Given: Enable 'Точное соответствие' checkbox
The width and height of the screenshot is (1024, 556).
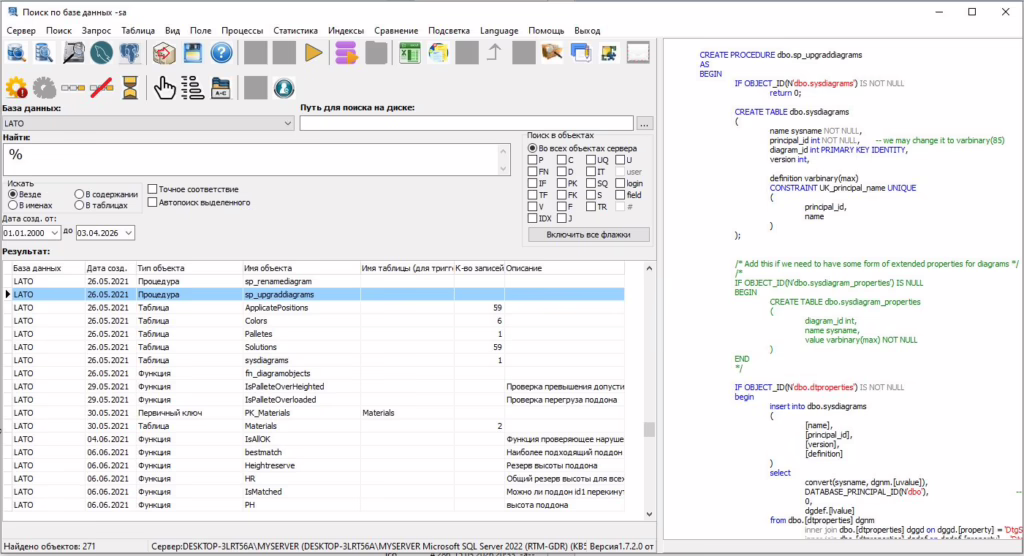Looking at the screenshot, I should click(152, 189).
